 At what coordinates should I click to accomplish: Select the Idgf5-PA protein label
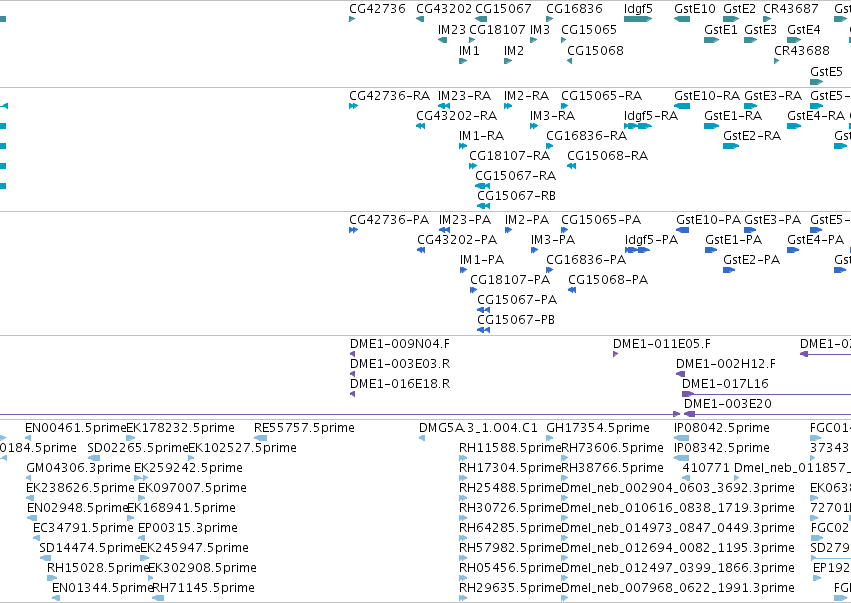pos(651,240)
